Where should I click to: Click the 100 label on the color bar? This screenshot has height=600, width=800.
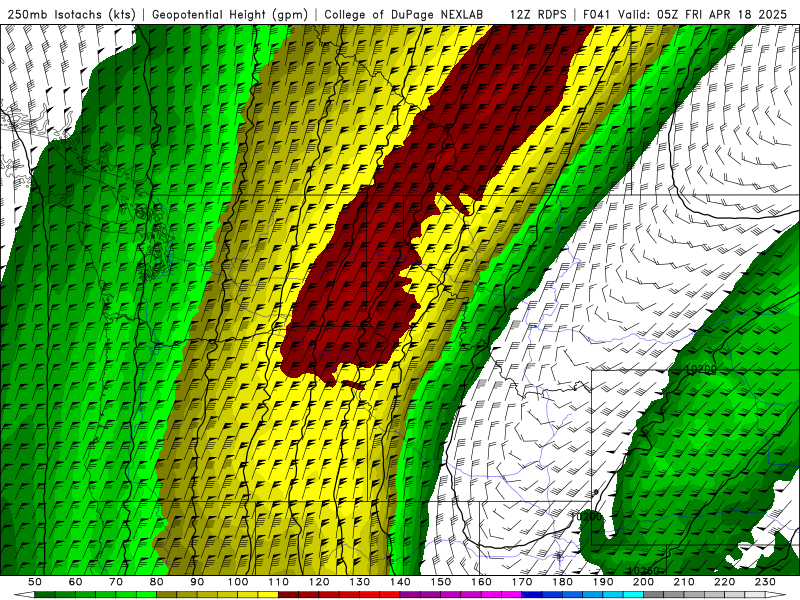click(x=238, y=582)
